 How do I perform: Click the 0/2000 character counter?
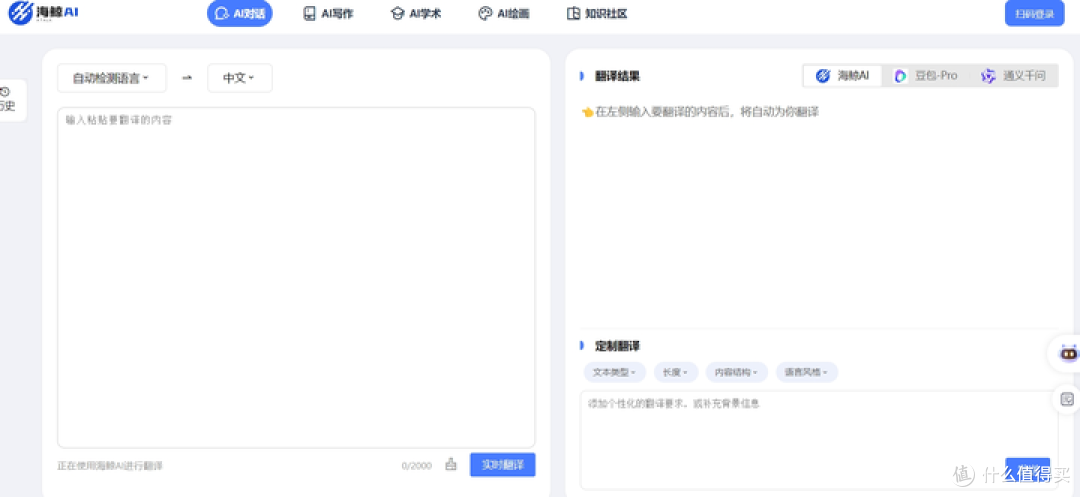coord(417,466)
